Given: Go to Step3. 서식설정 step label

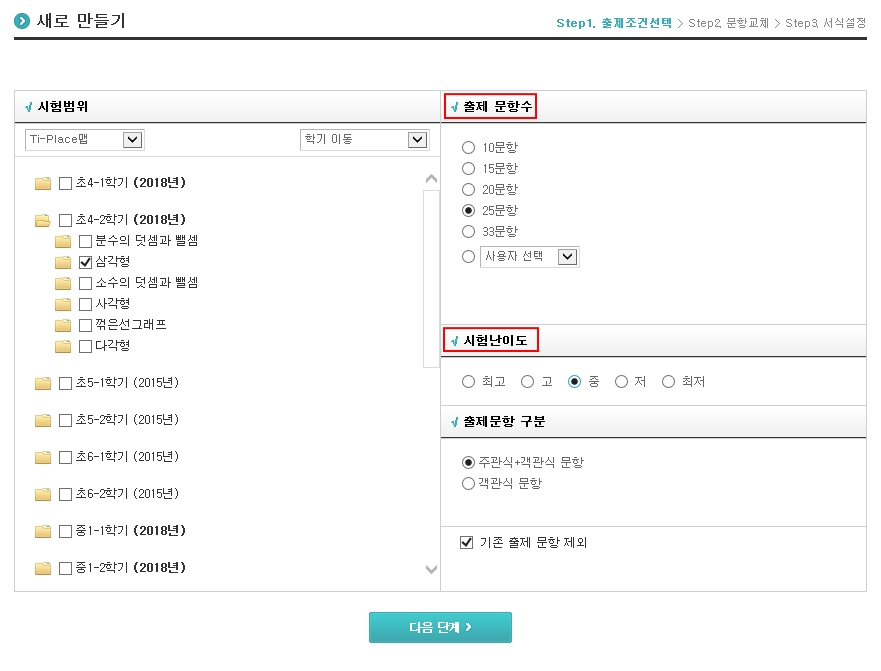Looking at the screenshot, I should click(x=825, y=23).
